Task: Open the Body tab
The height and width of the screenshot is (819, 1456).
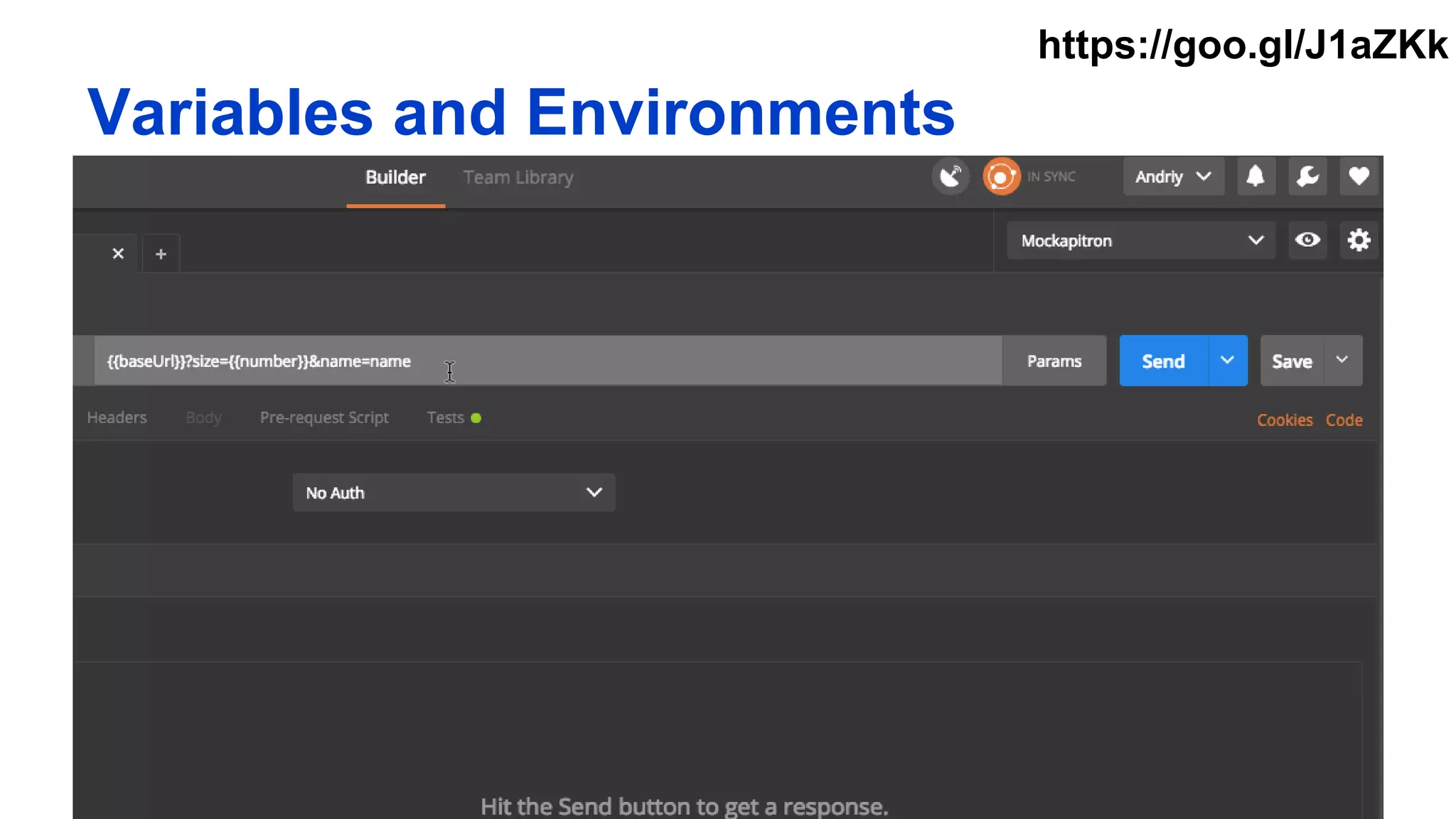Action: point(204,418)
